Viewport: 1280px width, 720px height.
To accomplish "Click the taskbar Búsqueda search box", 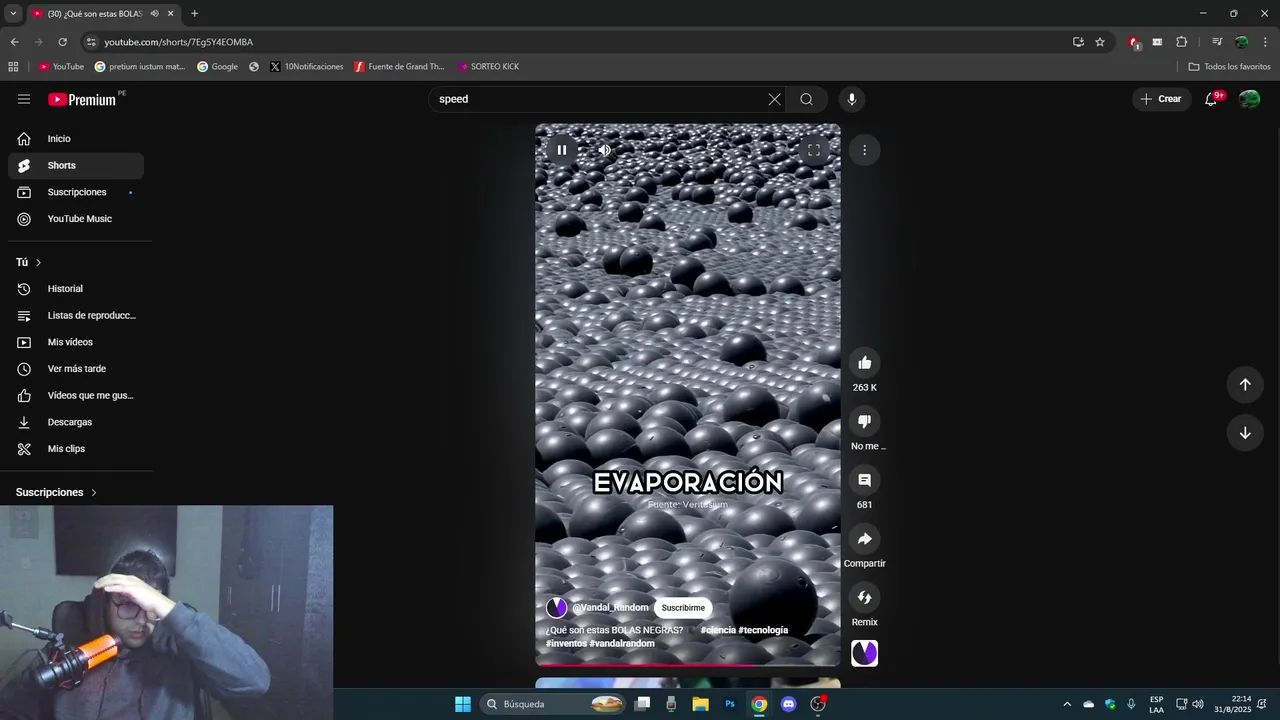I will click(x=555, y=704).
